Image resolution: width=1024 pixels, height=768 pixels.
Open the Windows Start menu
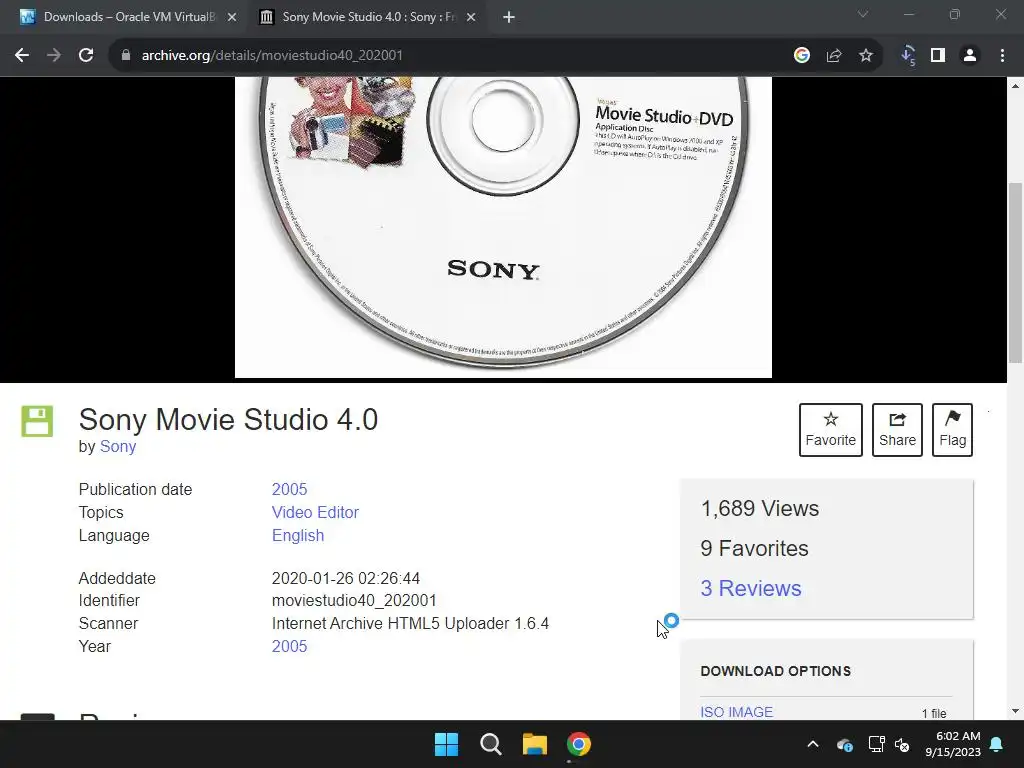[447, 744]
